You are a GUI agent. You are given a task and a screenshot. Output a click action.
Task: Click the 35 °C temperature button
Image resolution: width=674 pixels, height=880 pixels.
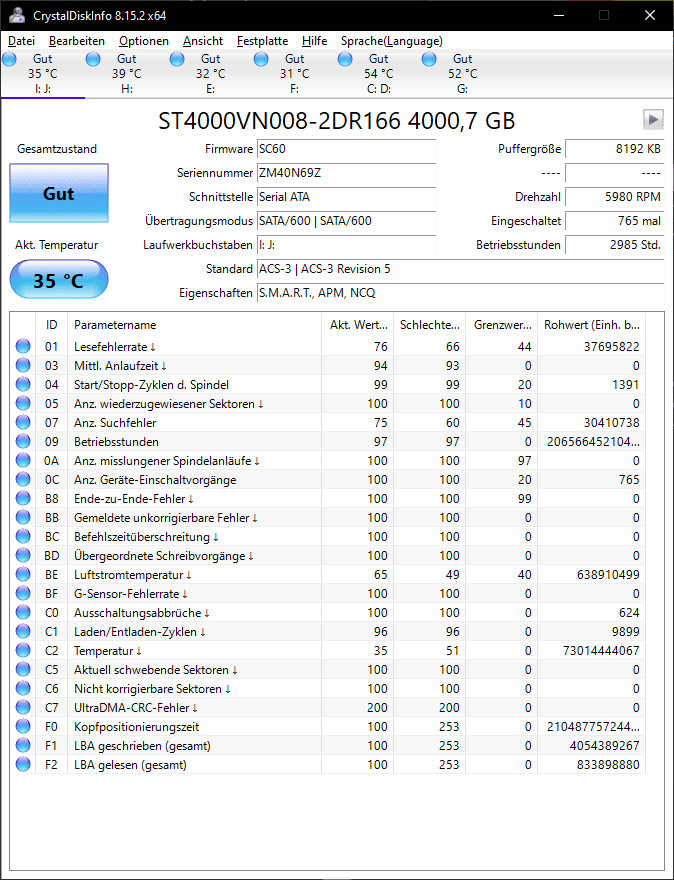click(59, 279)
